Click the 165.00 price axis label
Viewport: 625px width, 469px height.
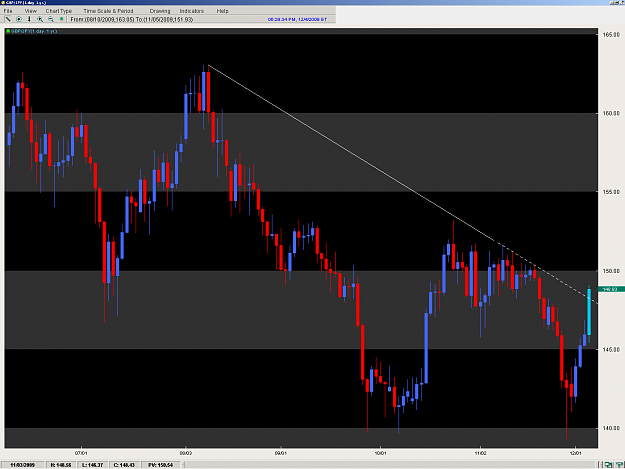(611, 35)
